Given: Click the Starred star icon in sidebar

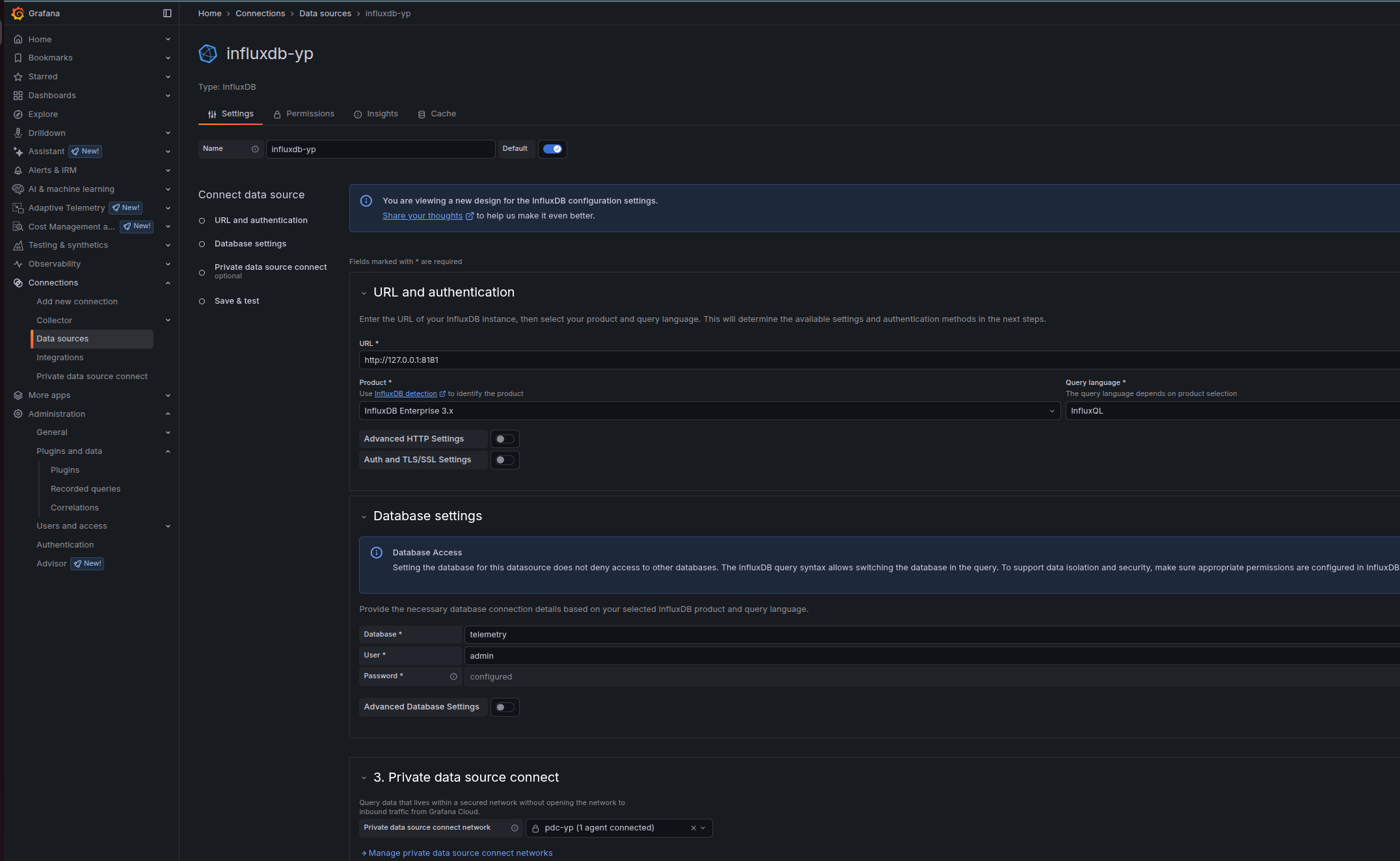Looking at the screenshot, I should pos(18,76).
